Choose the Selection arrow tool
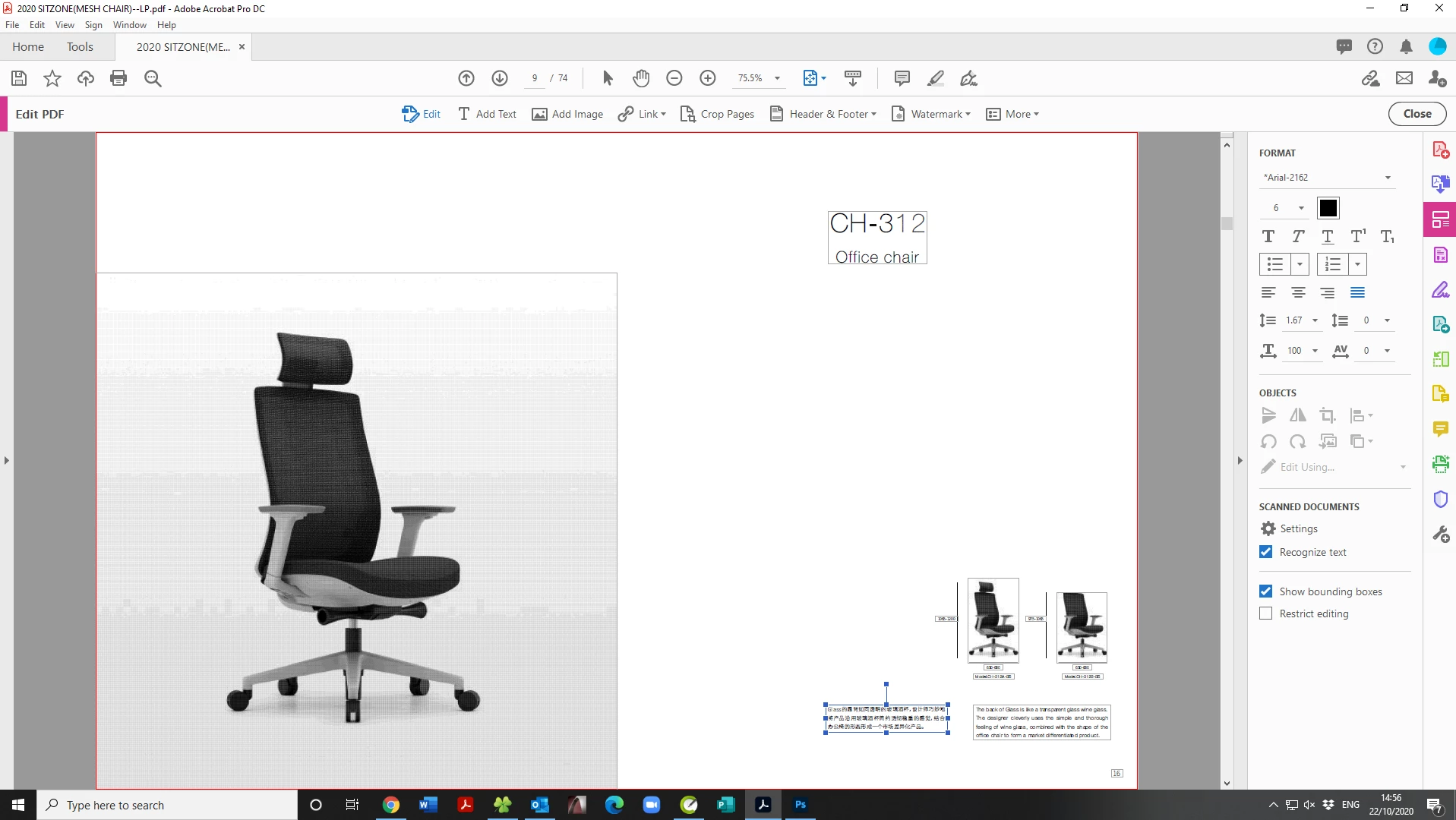 point(608,78)
